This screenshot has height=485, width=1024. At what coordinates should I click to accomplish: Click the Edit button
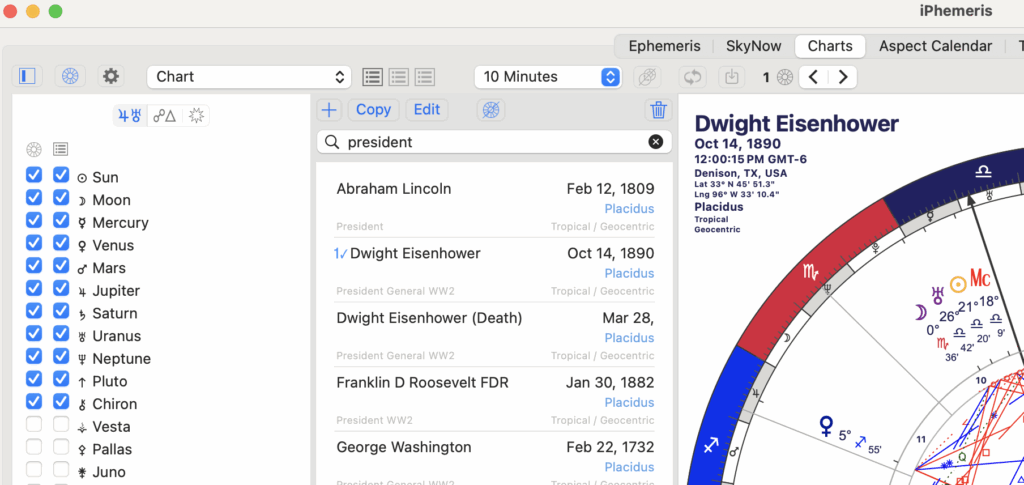tap(427, 110)
